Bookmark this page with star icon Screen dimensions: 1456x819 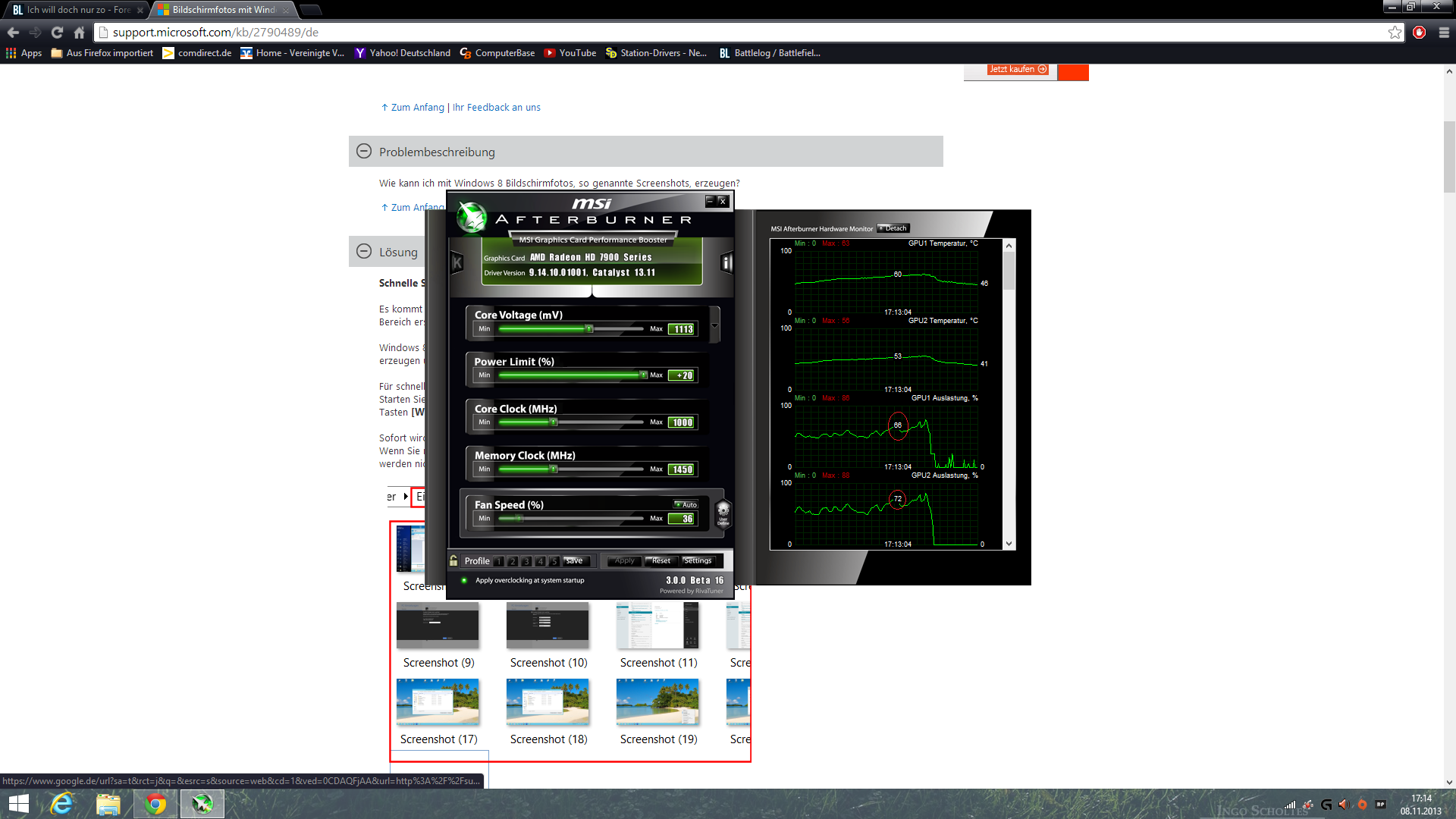click(x=1395, y=33)
